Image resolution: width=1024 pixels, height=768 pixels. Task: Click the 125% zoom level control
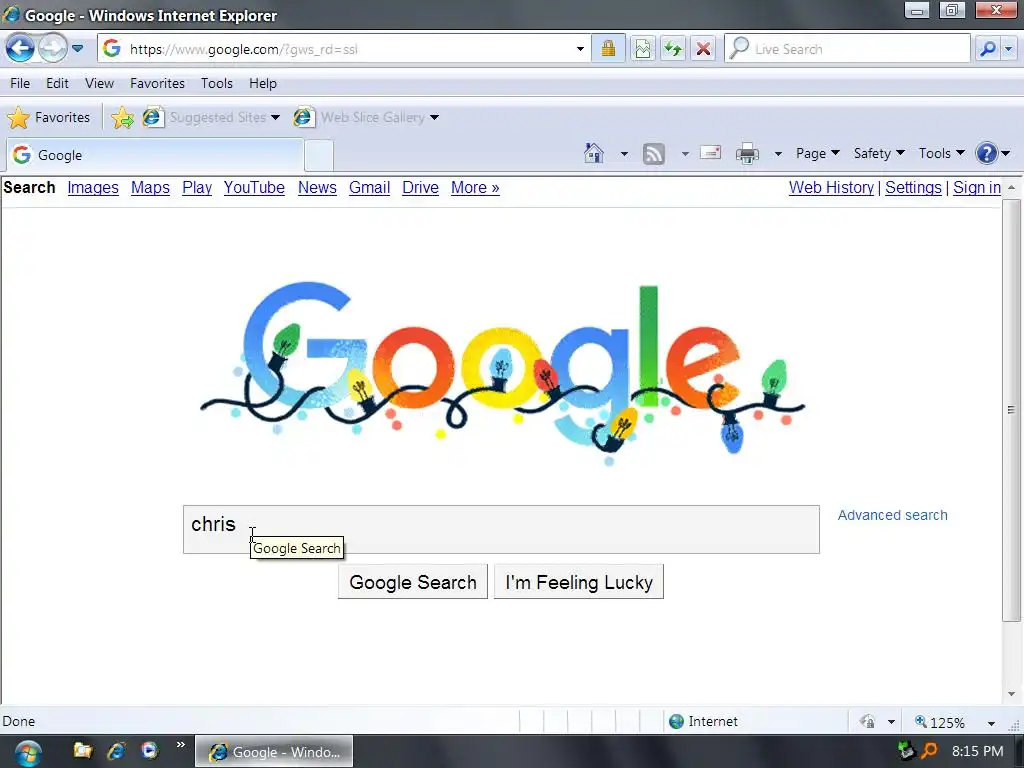pyautogui.click(x=939, y=722)
